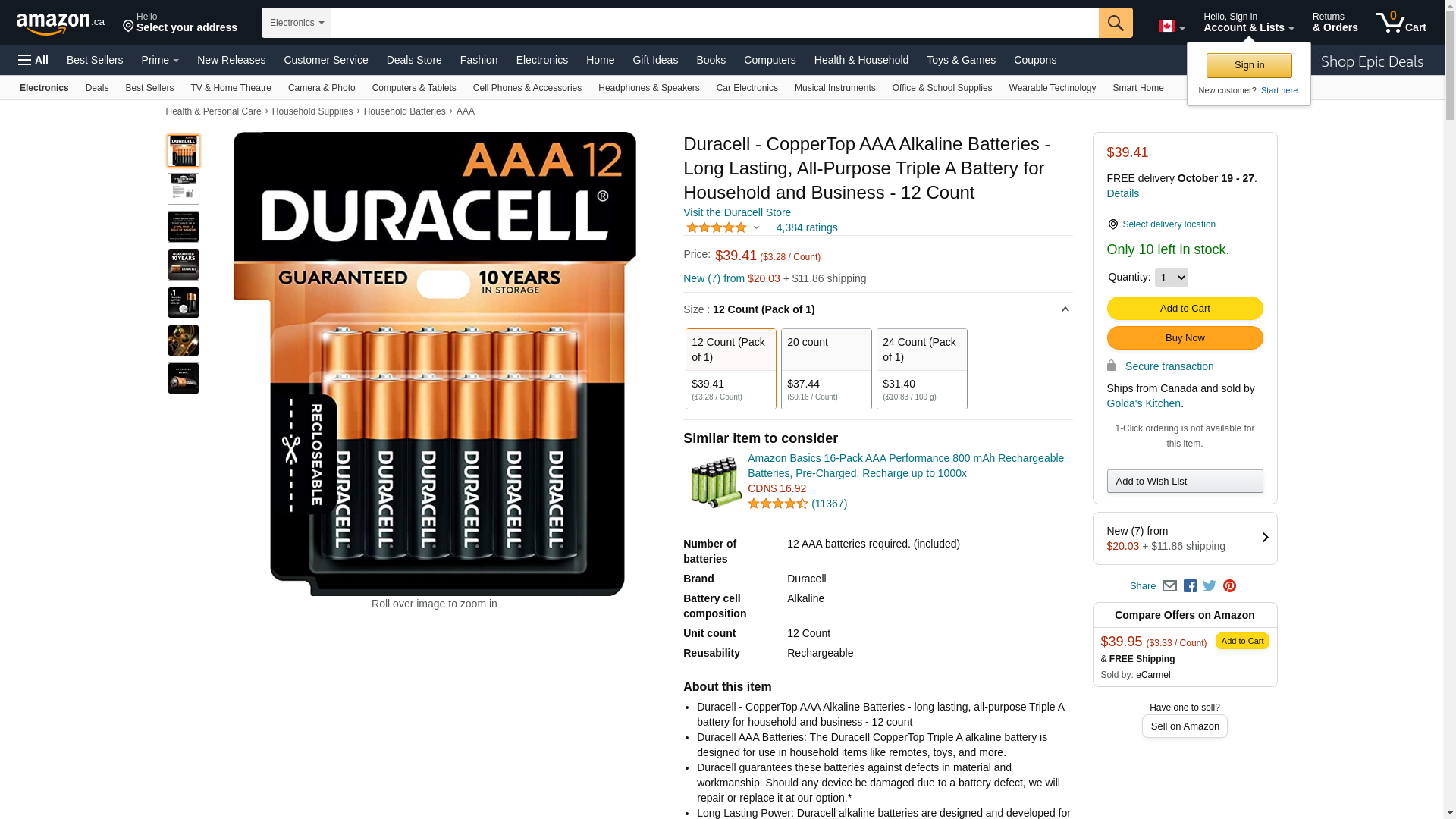Image resolution: width=1456 pixels, height=819 pixels.
Task: Open the Deals Store nav item
Action: (x=414, y=60)
